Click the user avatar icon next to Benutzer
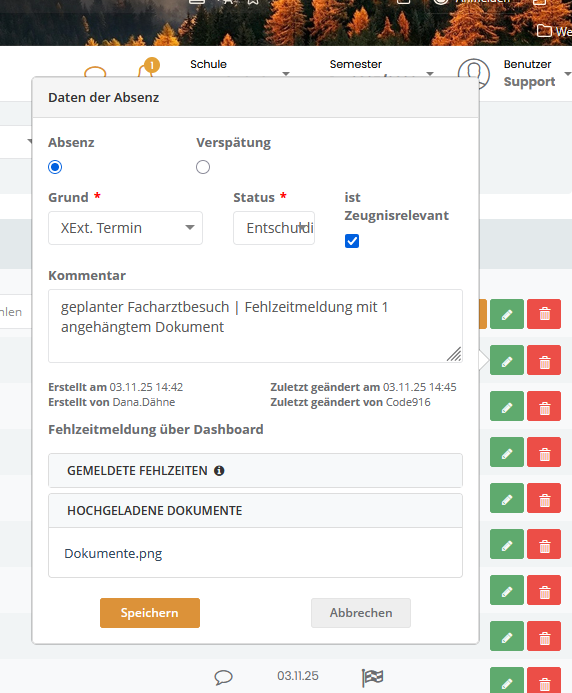The width and height of the screenshot is (572, 693). pyautogui.click(x=473, y=74)
